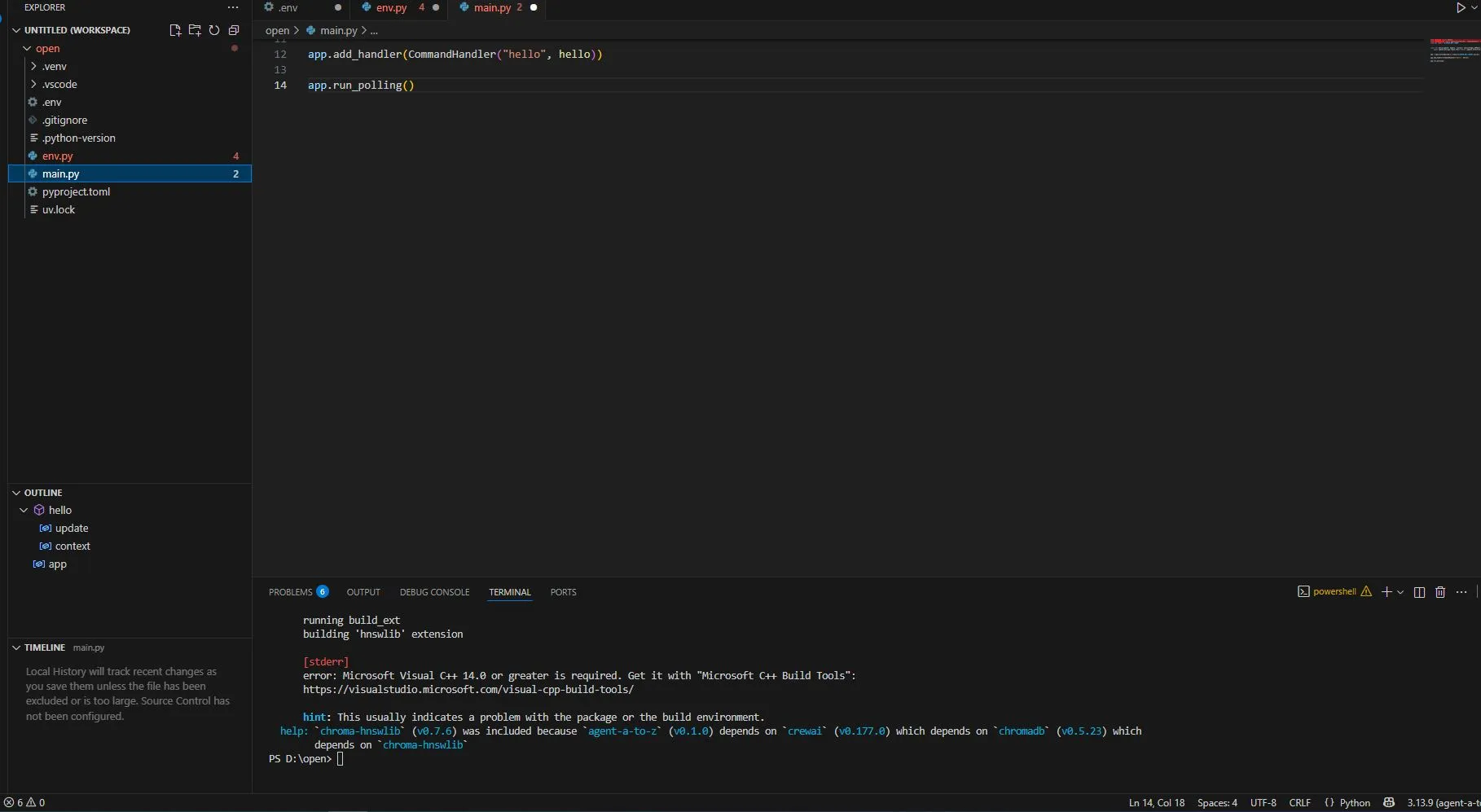Open pyproject.toml in Explorer
Viewport: 1481px width, 812px height.
(x=130, y=192)
